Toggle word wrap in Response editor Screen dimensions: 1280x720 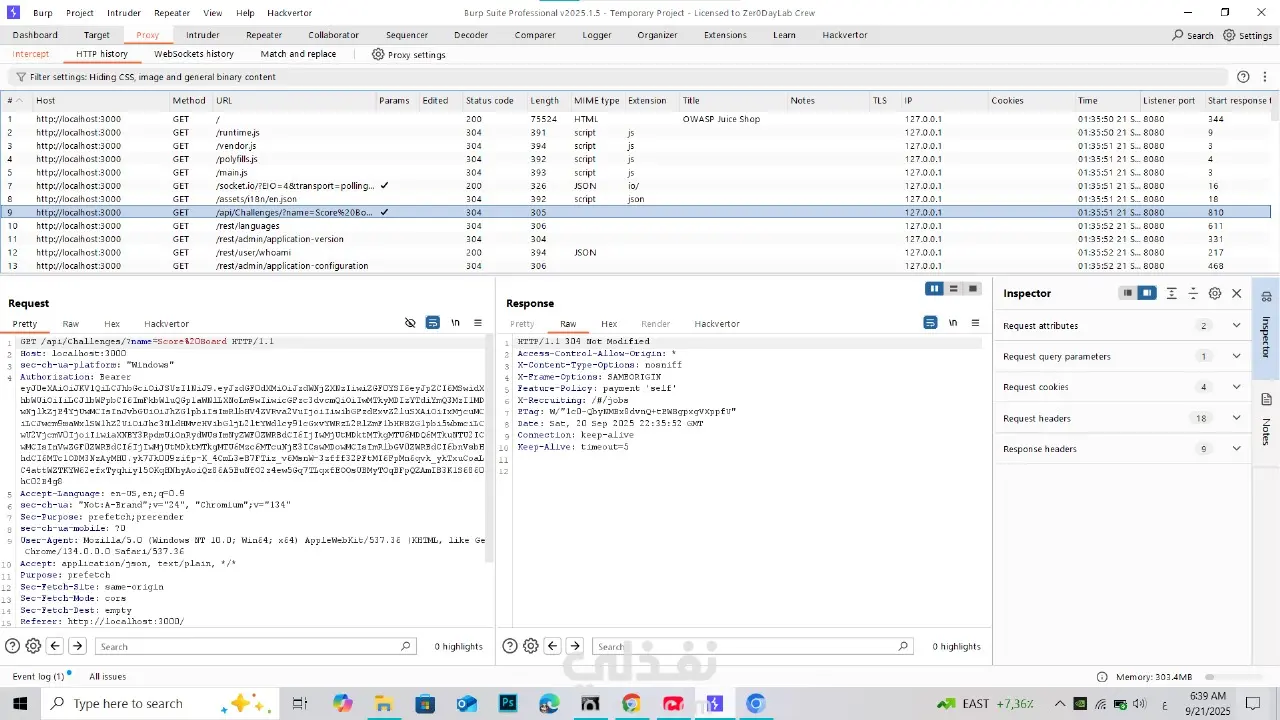point(930,323)
